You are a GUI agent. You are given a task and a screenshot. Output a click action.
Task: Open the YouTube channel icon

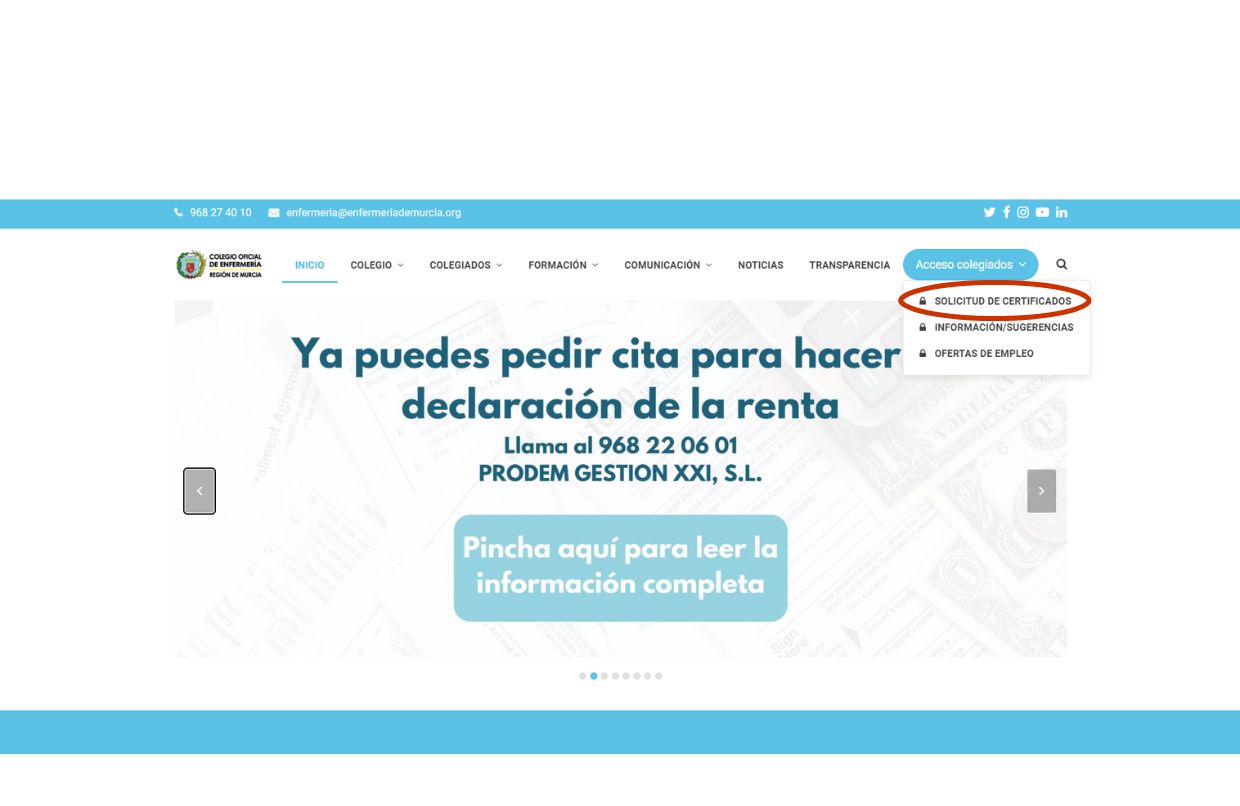pos(1042,212)
